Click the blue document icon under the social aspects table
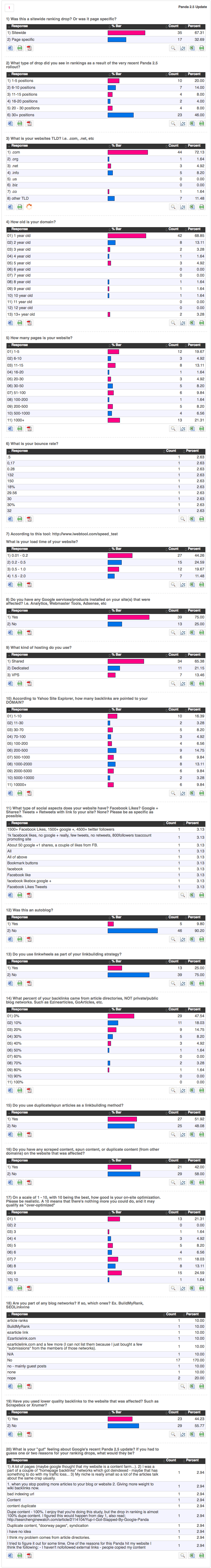Screen dimensions: 211x1568 (x=10, y=895)
